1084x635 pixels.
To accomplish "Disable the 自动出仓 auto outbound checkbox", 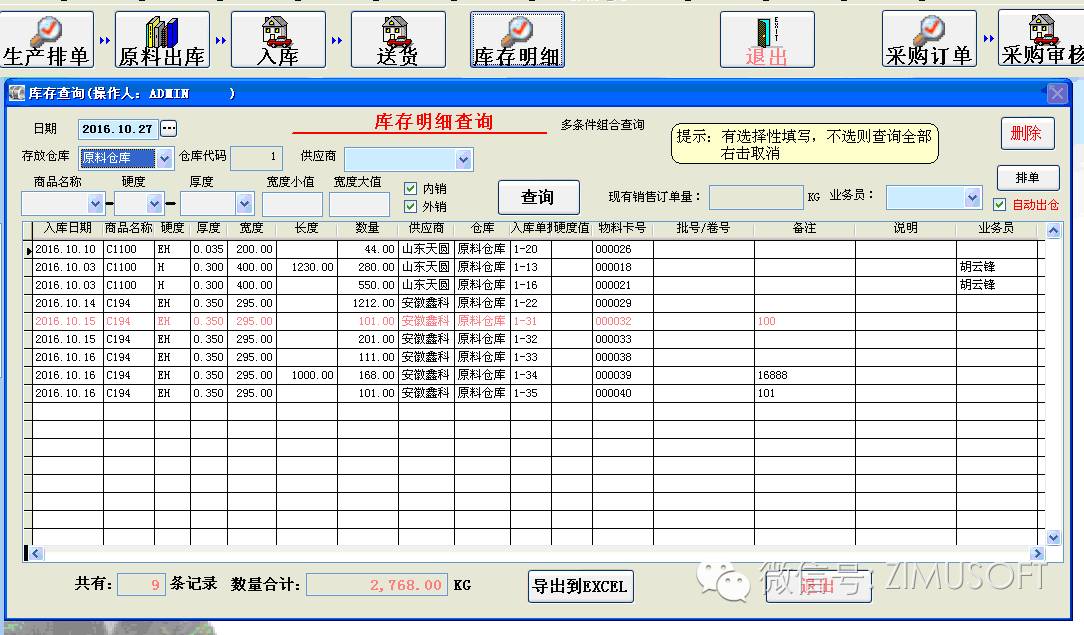I will [999, 205].
